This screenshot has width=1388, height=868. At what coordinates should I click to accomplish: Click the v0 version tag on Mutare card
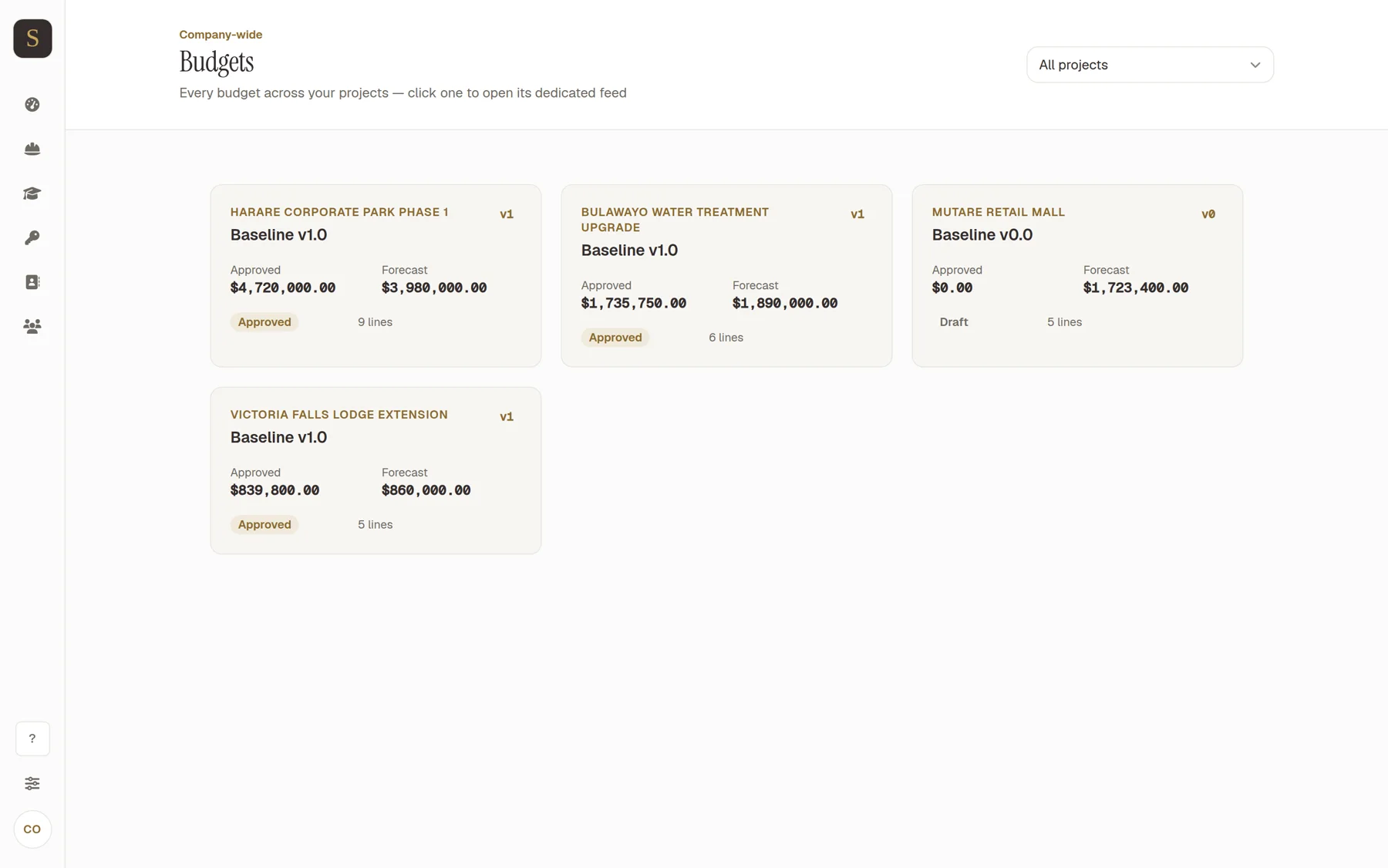(1208, 214)
